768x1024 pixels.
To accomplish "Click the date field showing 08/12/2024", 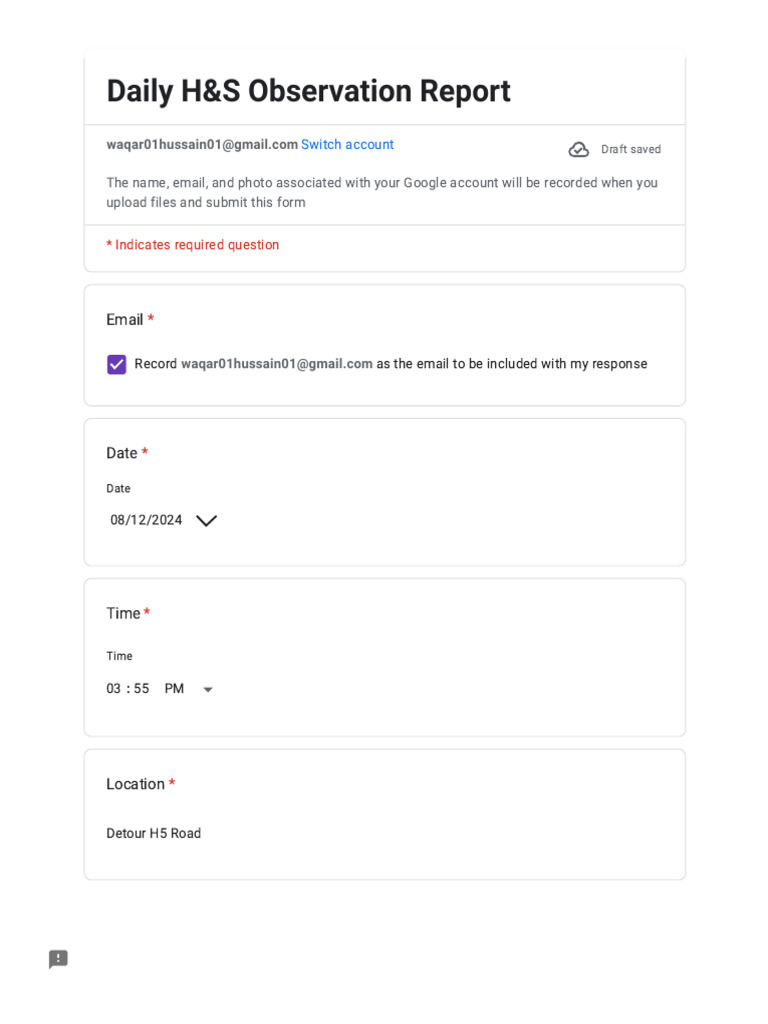I will pyautogui.click(x=146, y=520).
